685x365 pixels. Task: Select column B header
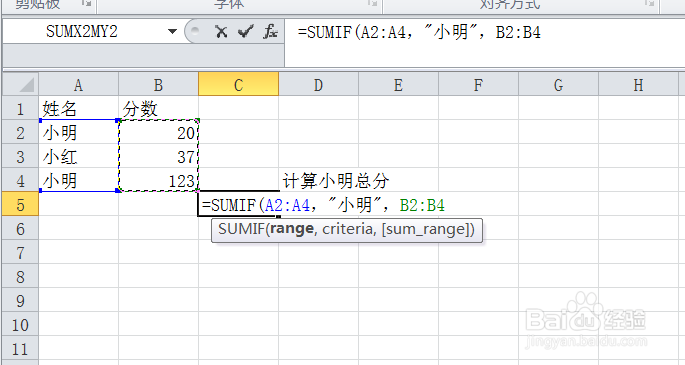coord(158,85)
